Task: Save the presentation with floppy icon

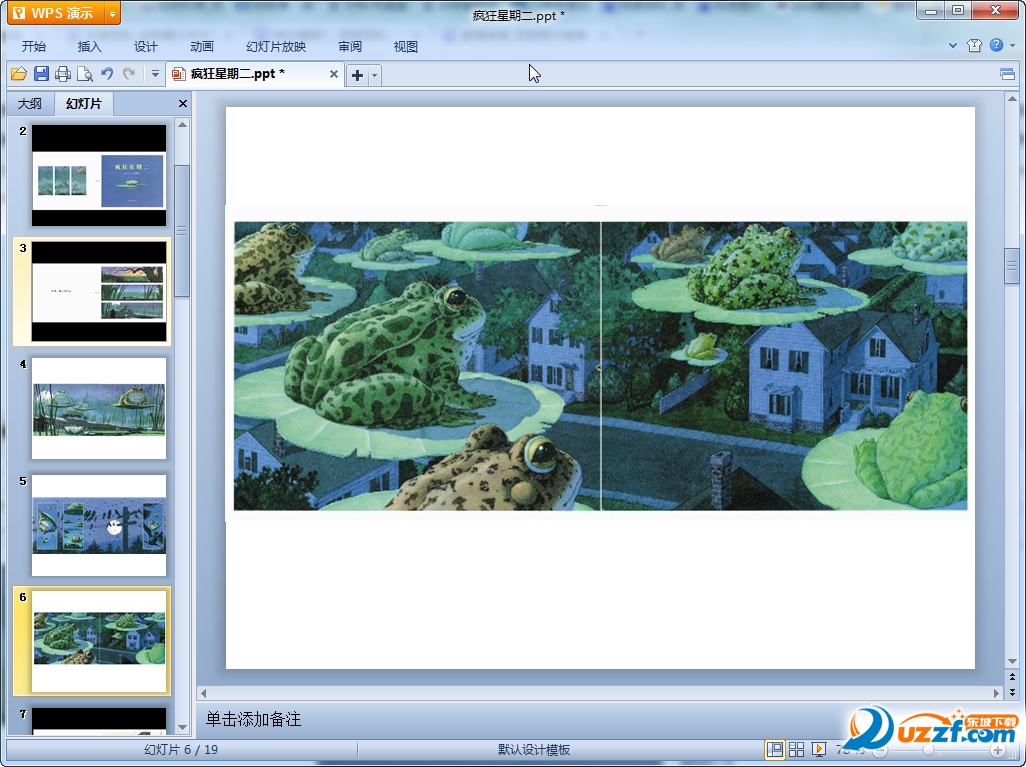Action: coord(41,74)
